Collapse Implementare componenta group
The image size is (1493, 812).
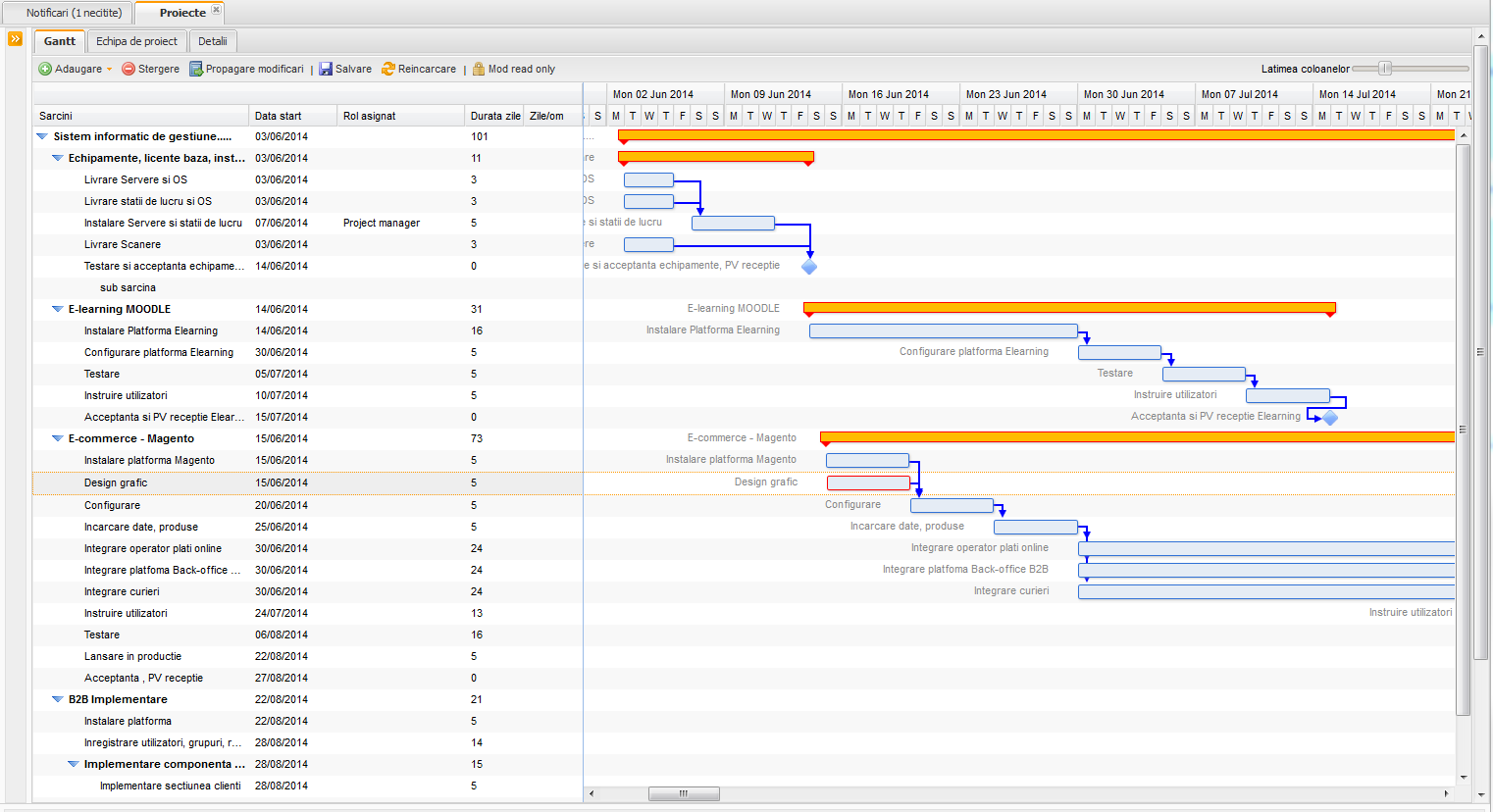pyautogui.click(x=74, y=764)
